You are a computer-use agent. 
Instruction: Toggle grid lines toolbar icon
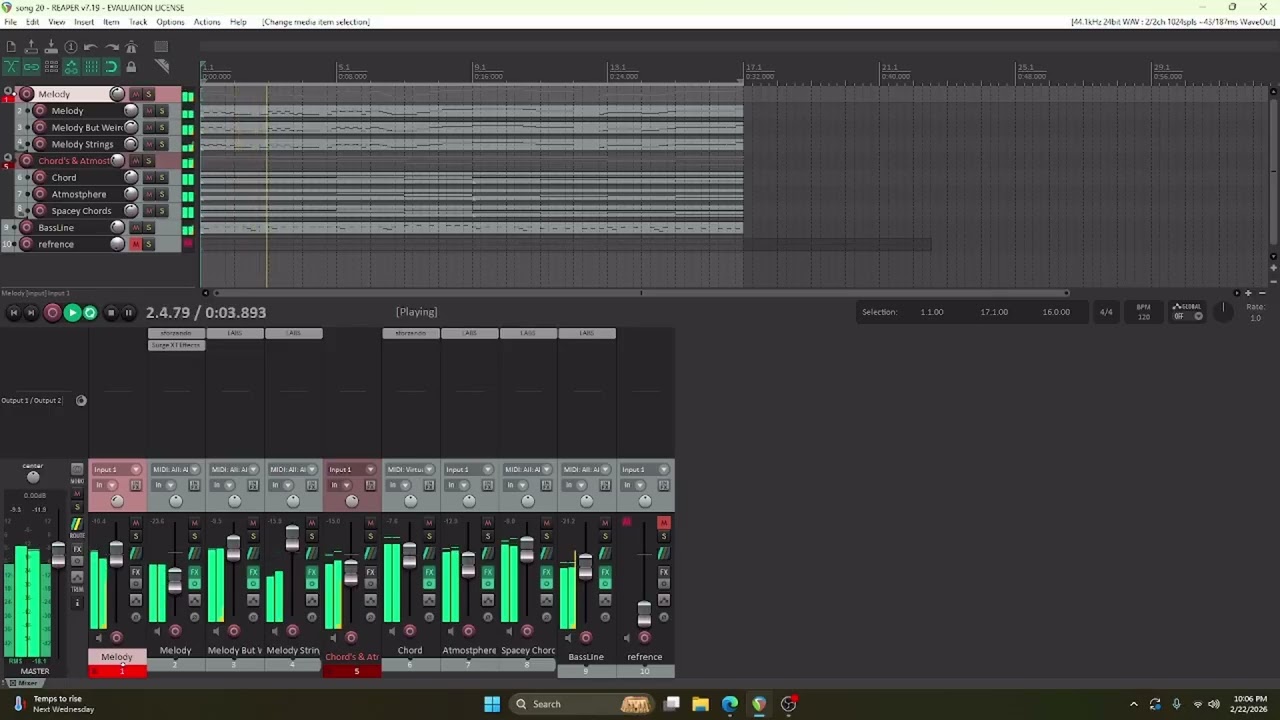tap(91, 67)
